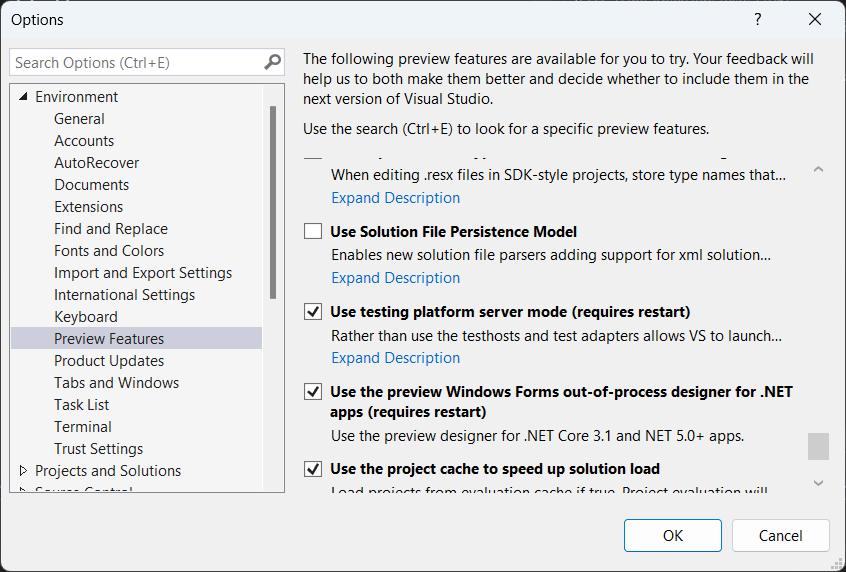The height and width of the screenshot is (572, 846).
Task: Select AutoRecover in the tree
Action: point(97,163)
